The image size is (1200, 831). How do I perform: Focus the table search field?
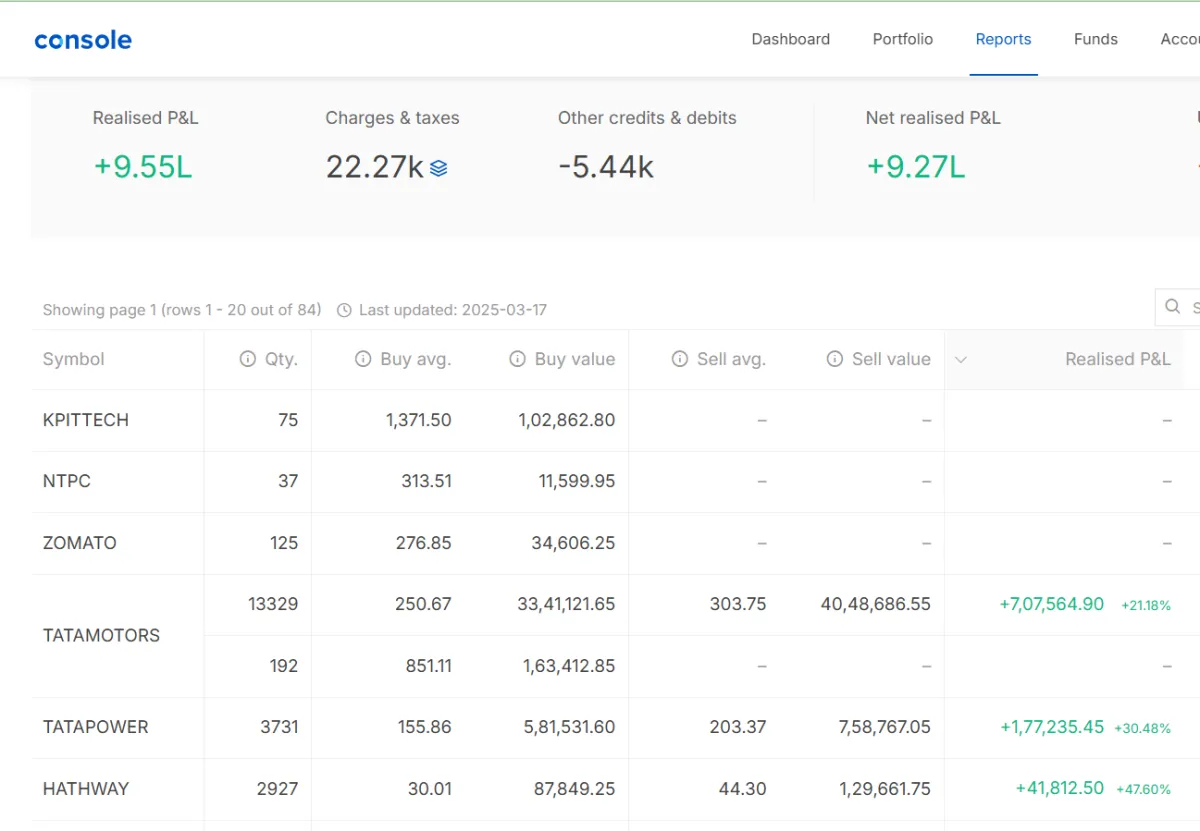point(1178,307)
